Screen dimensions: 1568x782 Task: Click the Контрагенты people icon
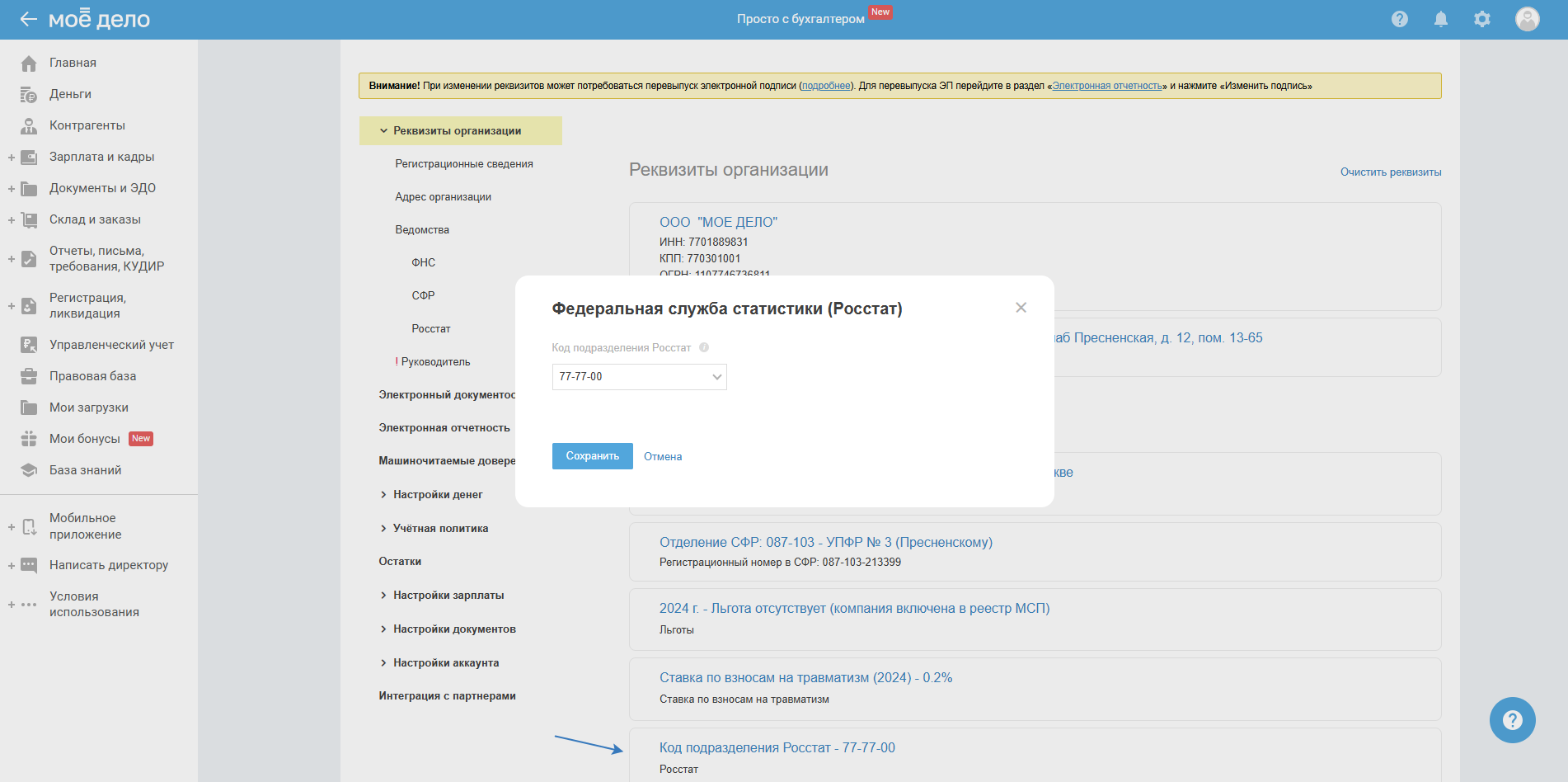click(x=29, y=126)
